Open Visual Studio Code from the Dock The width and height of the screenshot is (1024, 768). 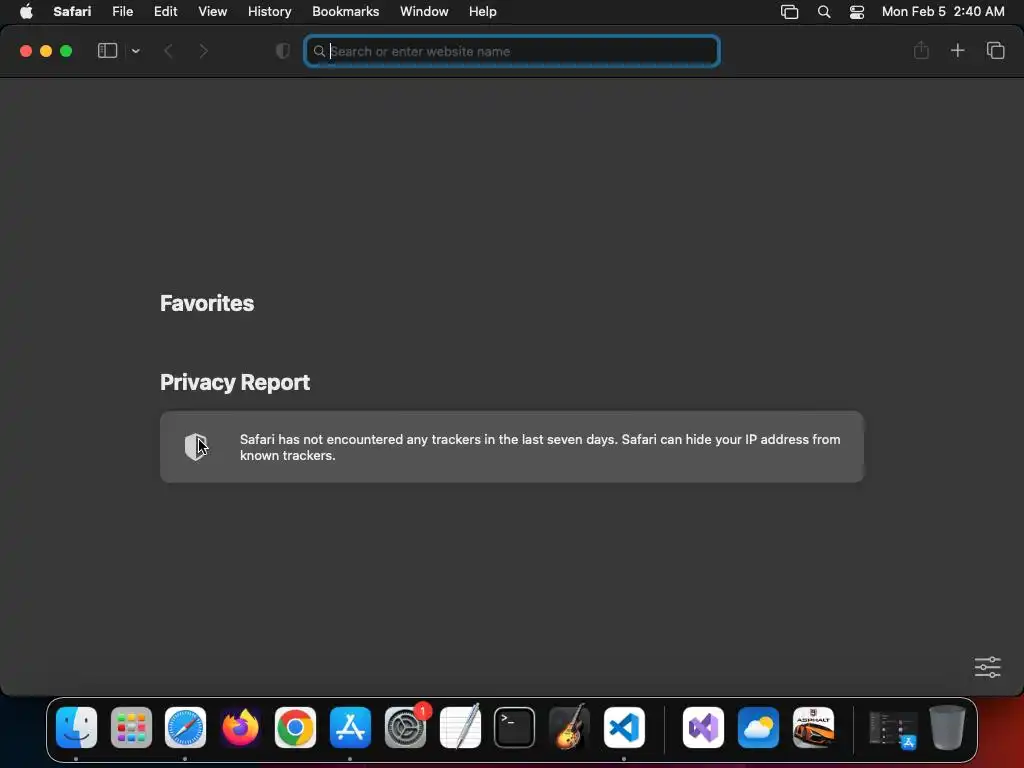(x=624, y=727)
